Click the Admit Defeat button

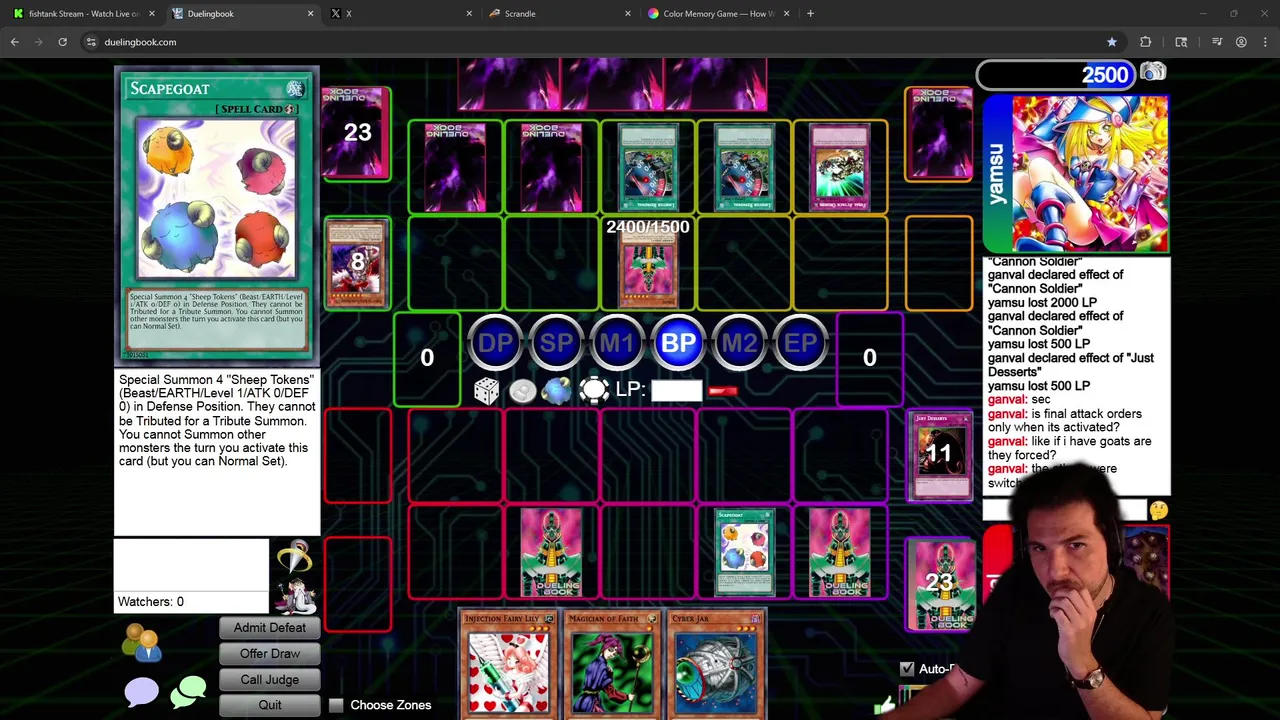(269, 628)
